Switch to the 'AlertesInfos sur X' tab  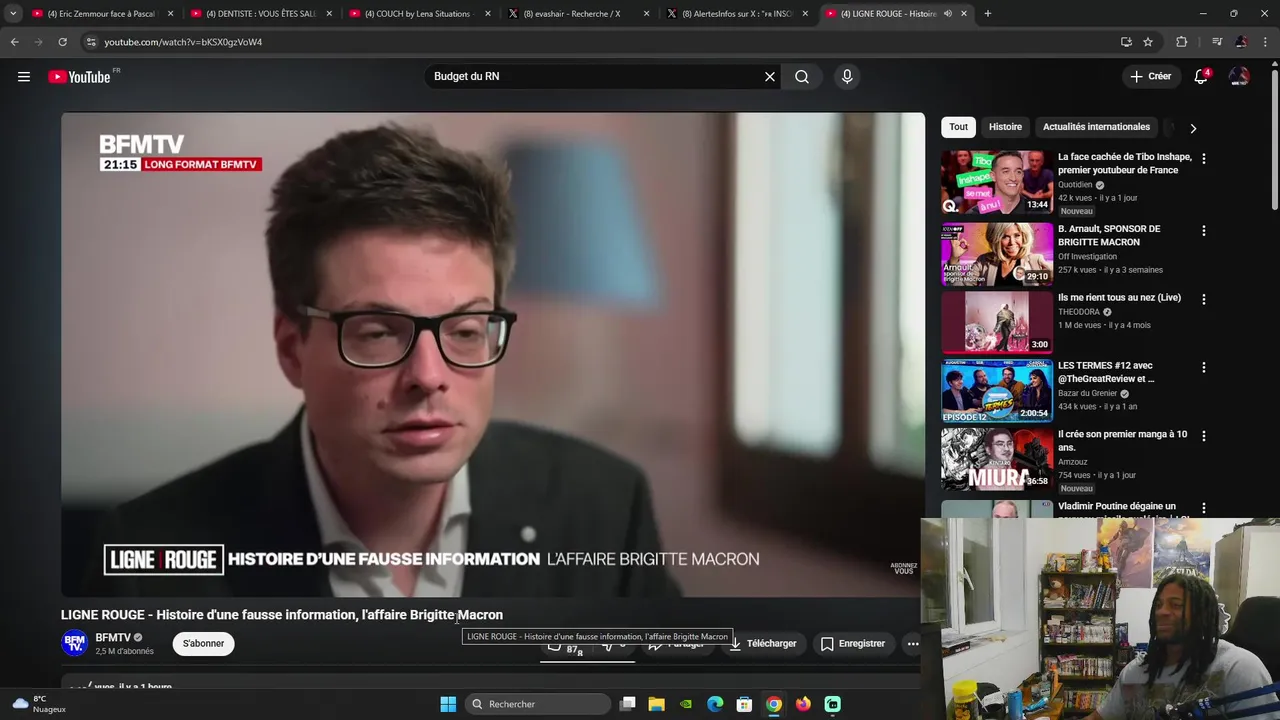click(x=737, y=14)
